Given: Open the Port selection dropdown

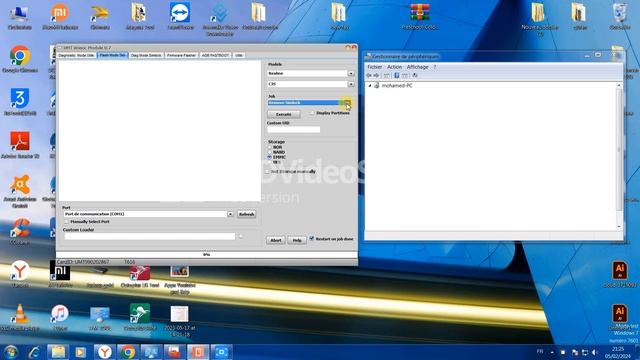Looking at the screenshot, I should (x=230, y=214).
